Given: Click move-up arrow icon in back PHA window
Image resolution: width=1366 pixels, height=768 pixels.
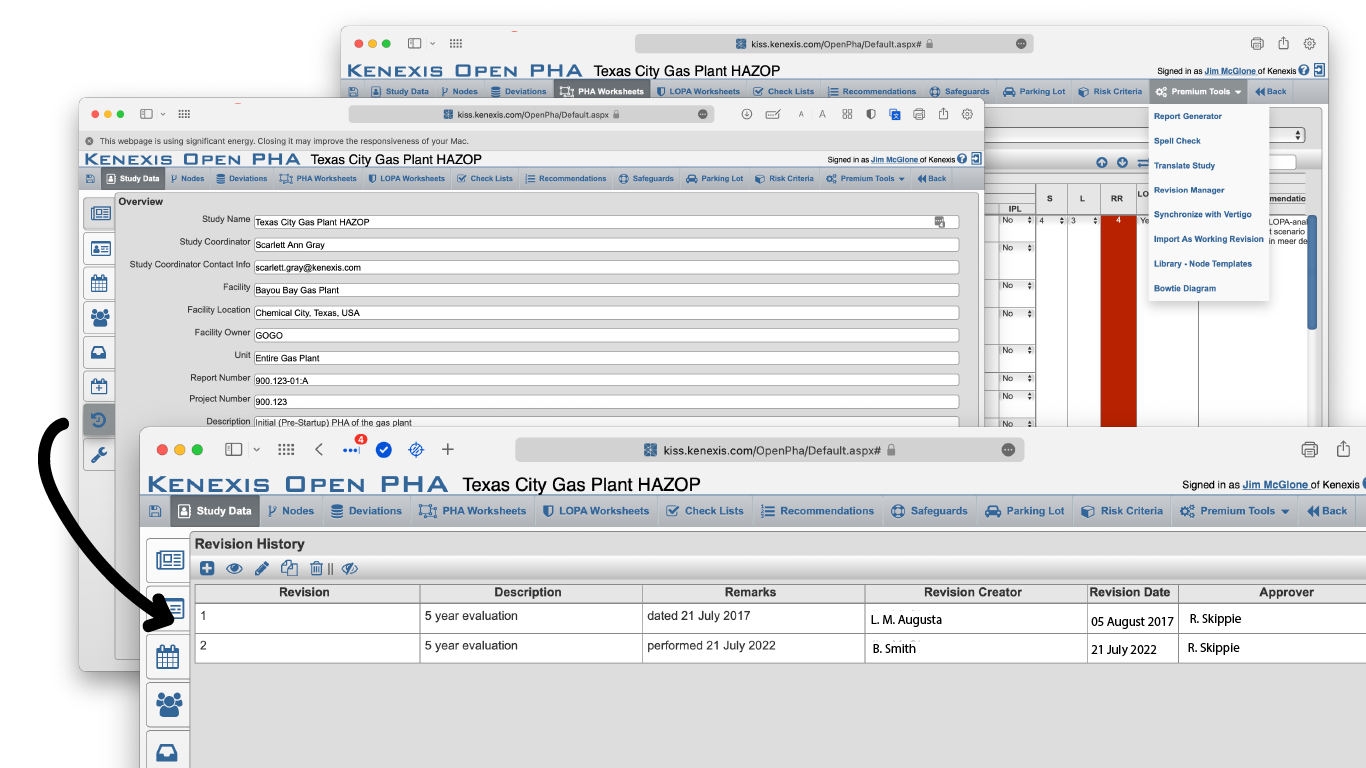Looking at the screenshot, I should point(1102,163).
